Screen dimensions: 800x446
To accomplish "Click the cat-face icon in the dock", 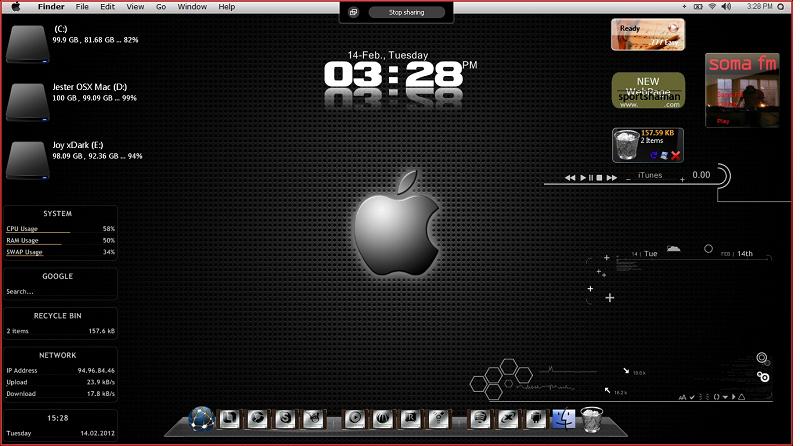I will [313, 419].
